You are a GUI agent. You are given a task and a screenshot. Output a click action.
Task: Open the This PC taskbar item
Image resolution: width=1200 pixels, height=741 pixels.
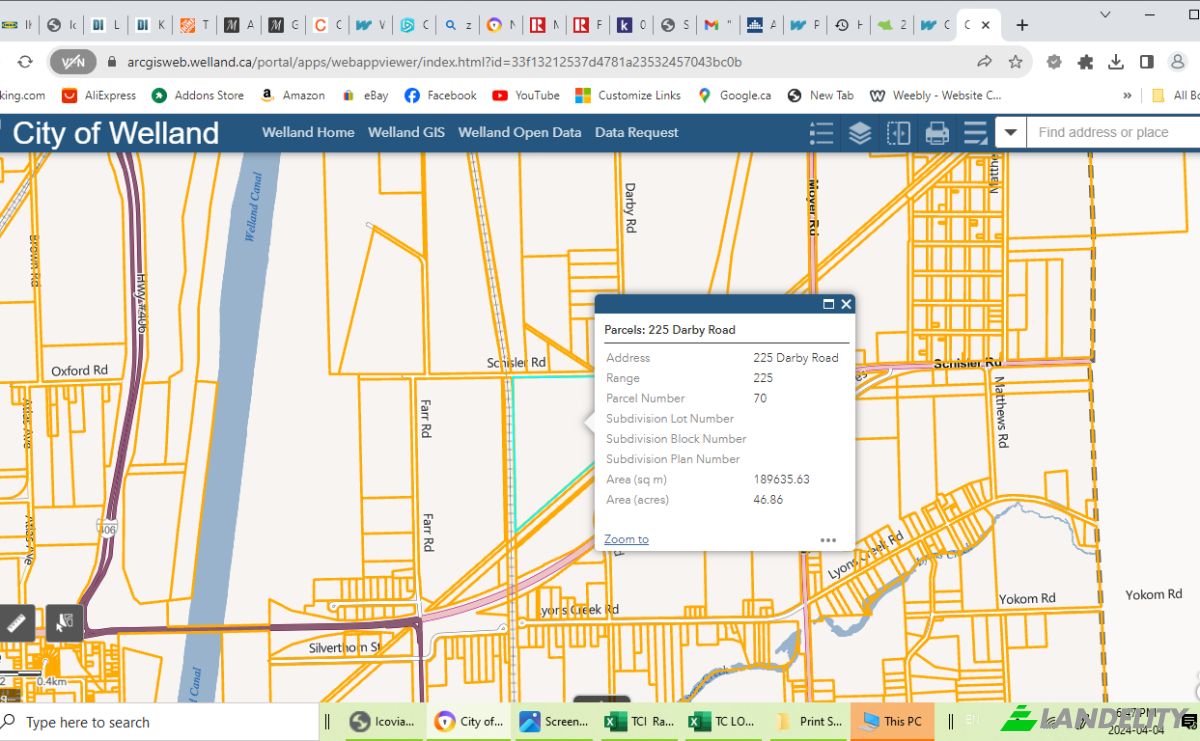click(892, 721)
